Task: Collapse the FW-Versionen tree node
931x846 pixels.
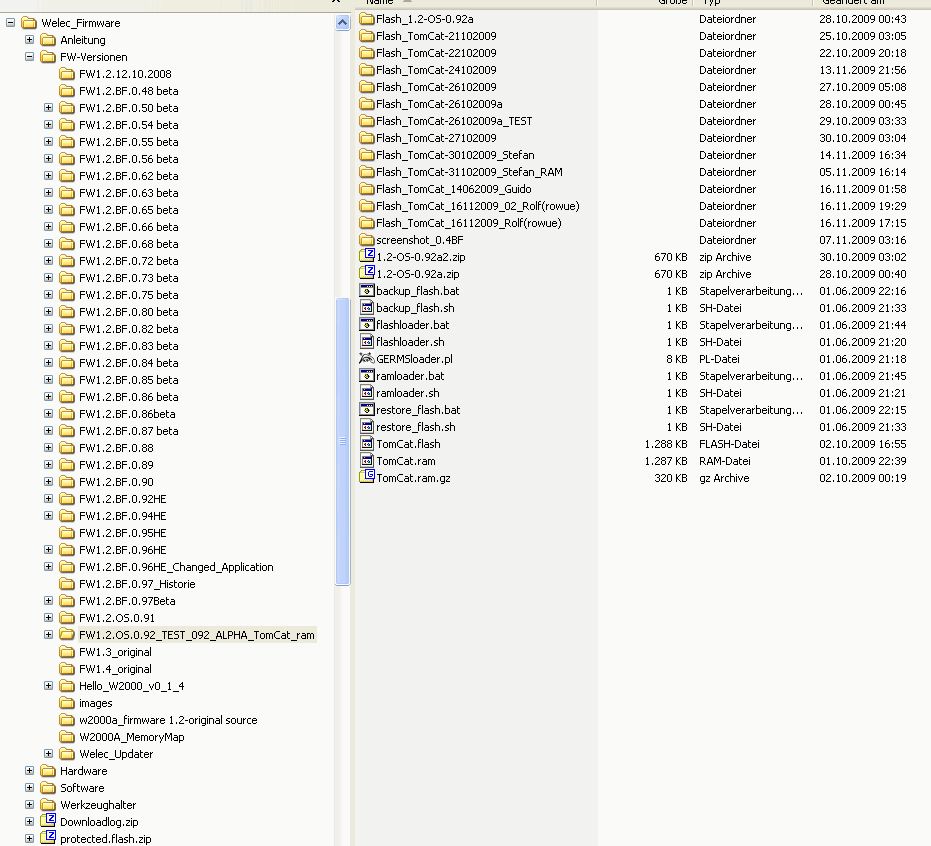Action: click(30, 56)
